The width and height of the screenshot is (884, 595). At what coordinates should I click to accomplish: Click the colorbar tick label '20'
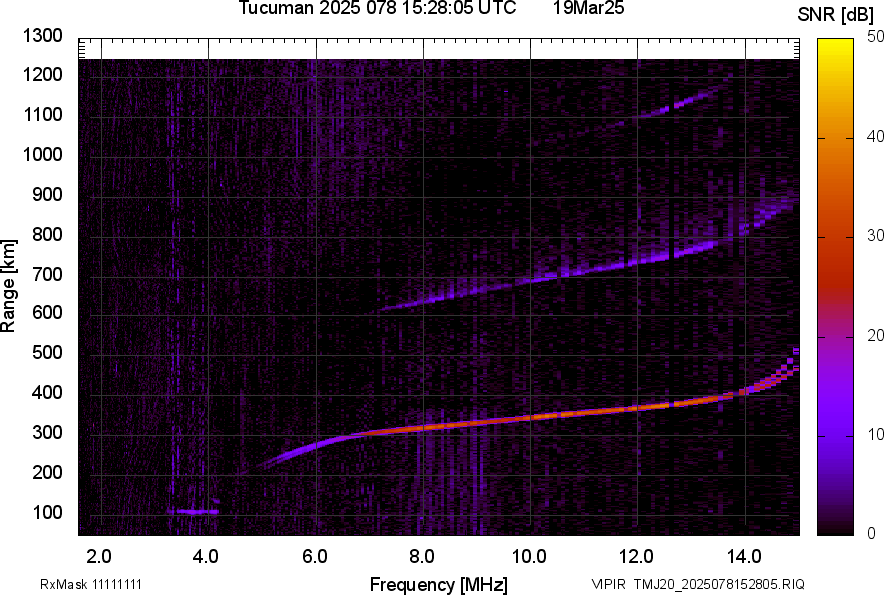(x=876, y=335)
